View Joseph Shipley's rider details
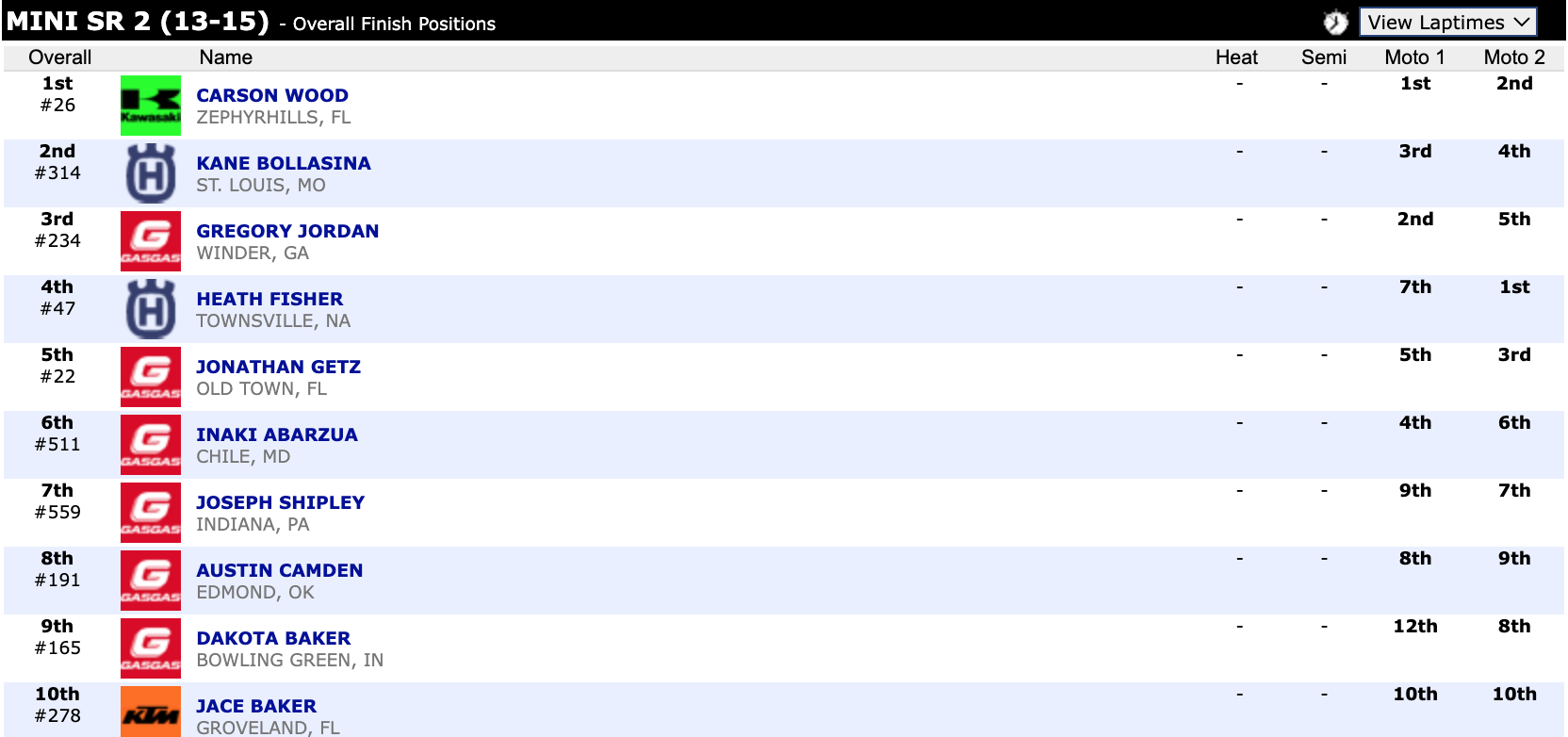The height and width of the screenshot is (737, 1568). click(280, 502)
